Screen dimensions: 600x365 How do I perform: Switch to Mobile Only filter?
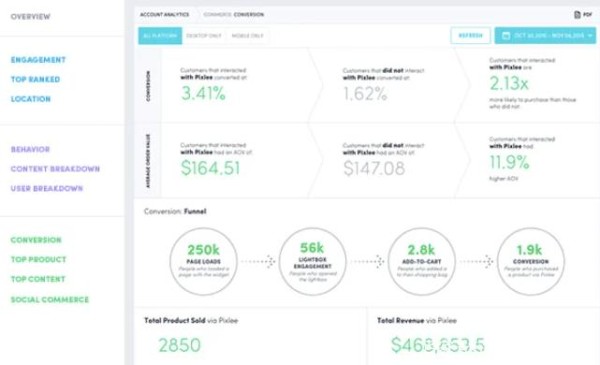[247, 36]
